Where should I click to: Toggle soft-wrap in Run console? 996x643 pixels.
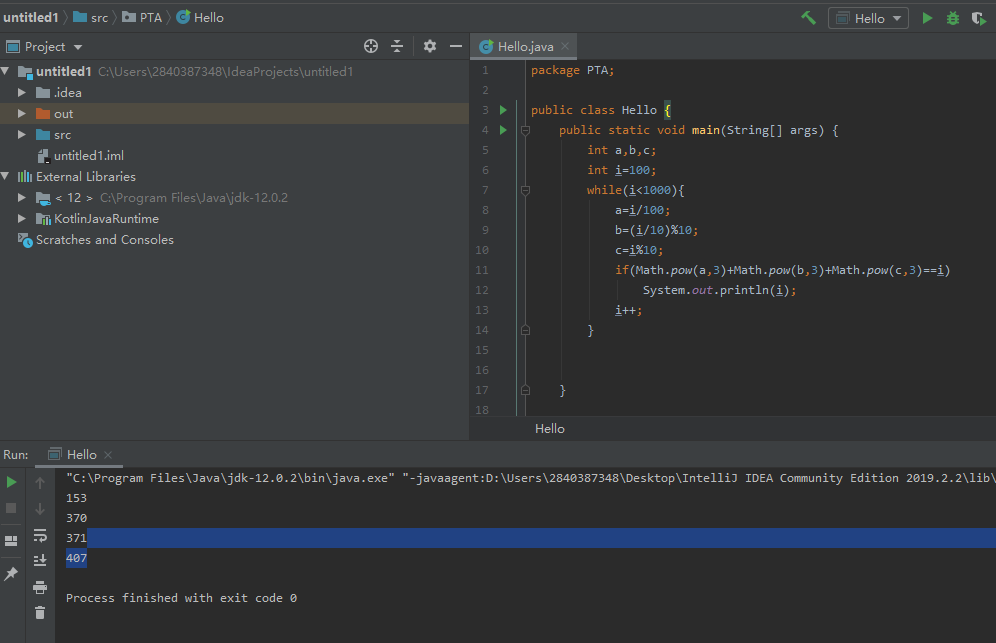click(x=40, y=535)
